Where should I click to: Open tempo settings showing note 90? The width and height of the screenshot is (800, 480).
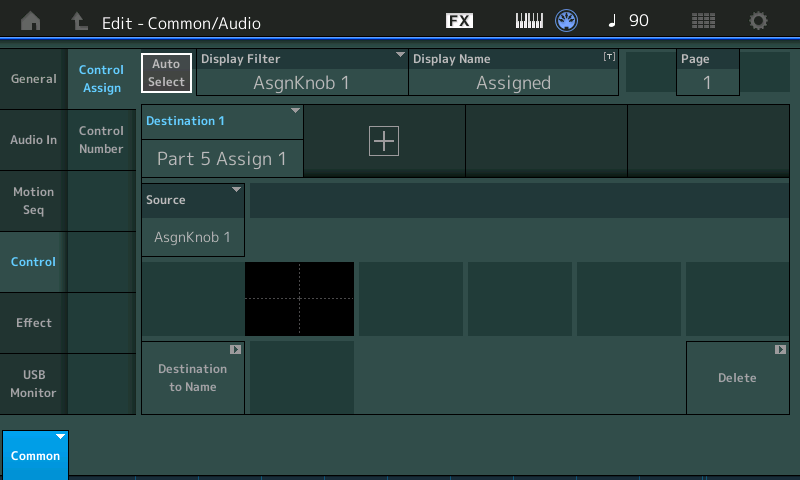(629, 21)
